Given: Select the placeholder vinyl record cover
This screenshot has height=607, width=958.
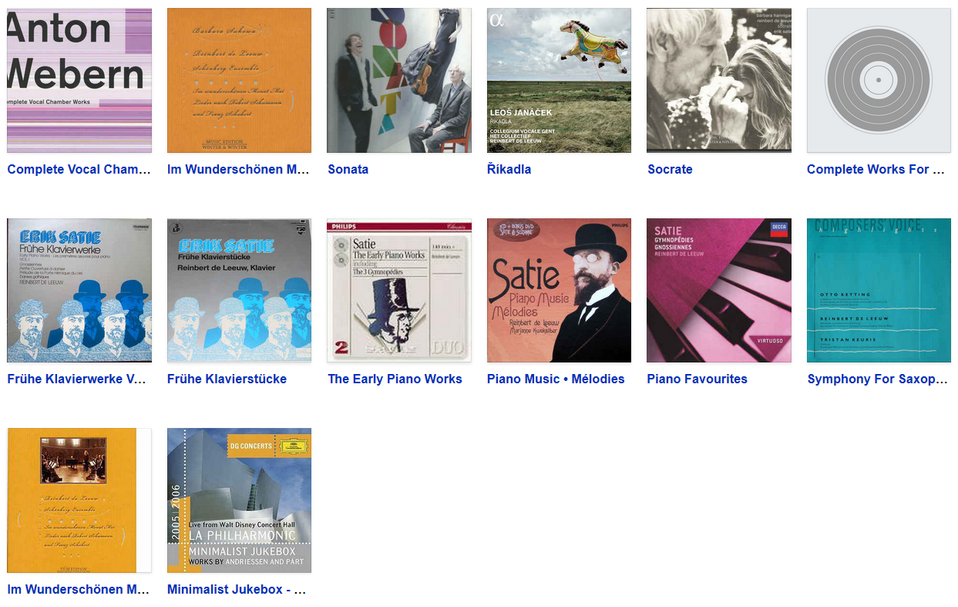Looking at the screenshot, I should click(879, 80).
